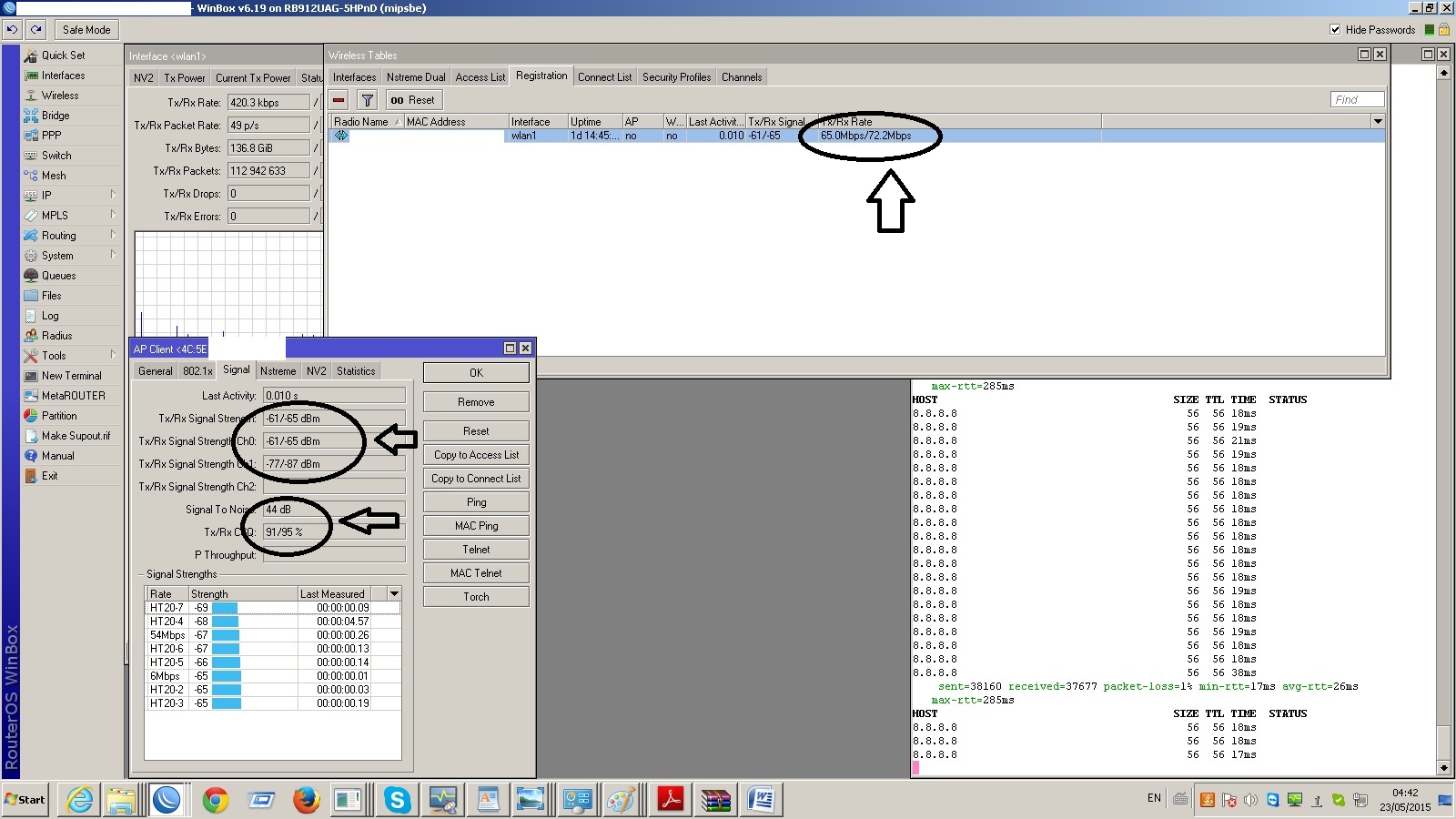This screenshot has width=1456, height=819.
Task: Switch to the Channels tab
Action: coord(742,77)
